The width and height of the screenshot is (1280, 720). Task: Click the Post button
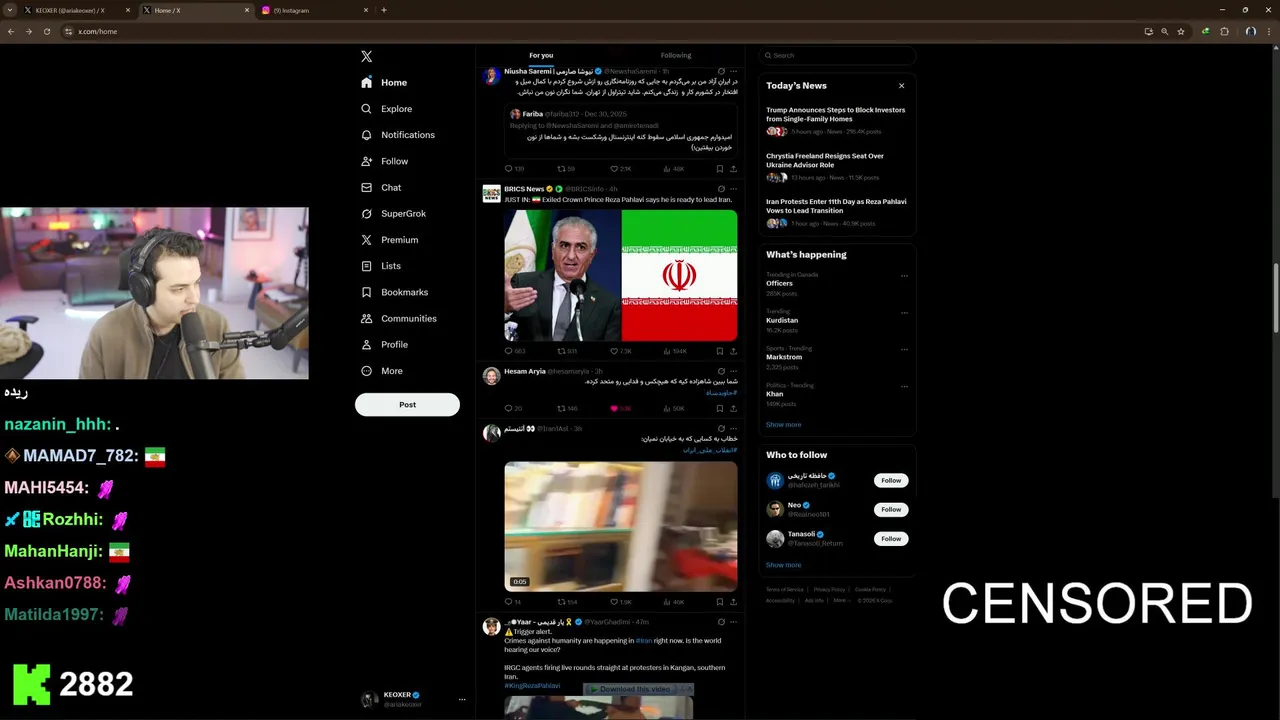click(407, 404)
